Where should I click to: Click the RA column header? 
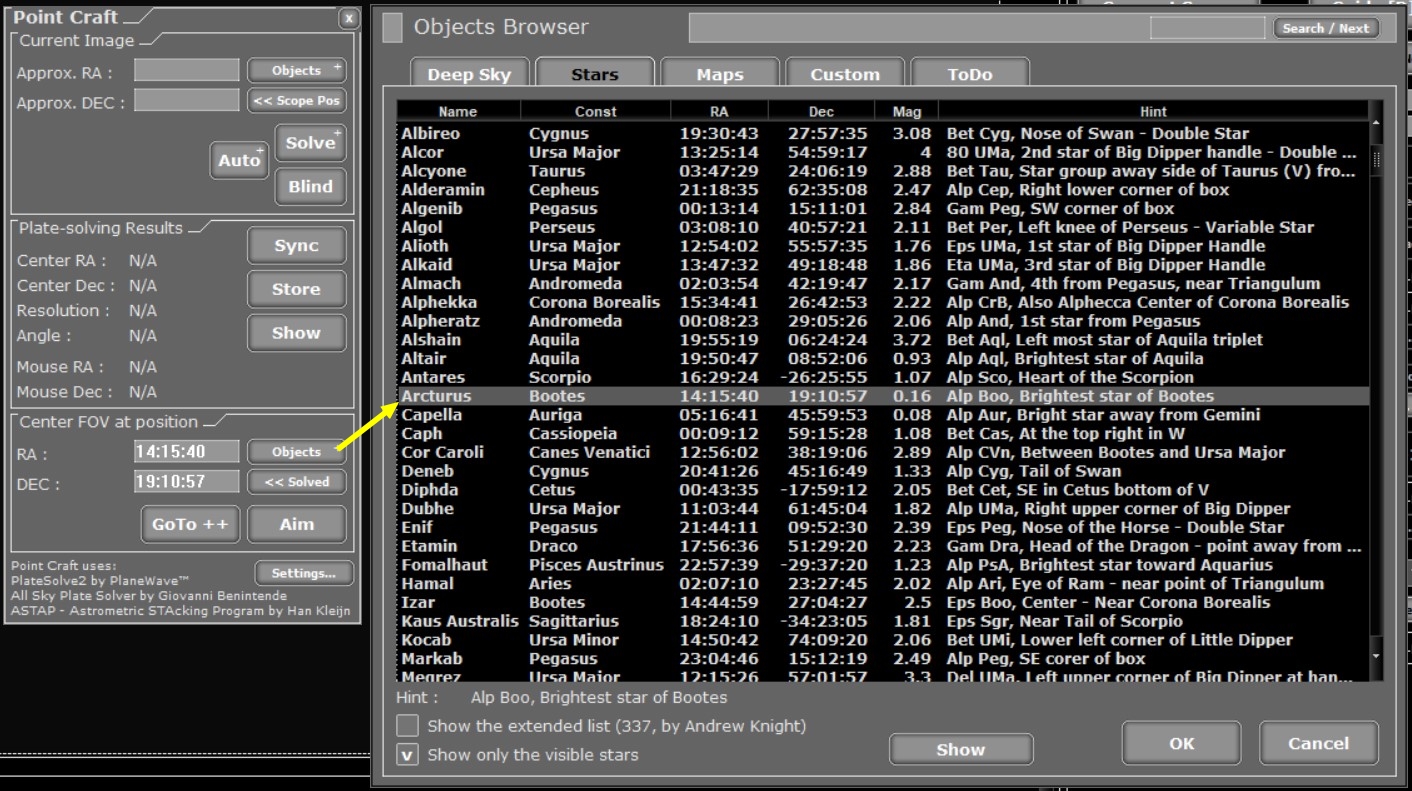click(x=720, y=112)
